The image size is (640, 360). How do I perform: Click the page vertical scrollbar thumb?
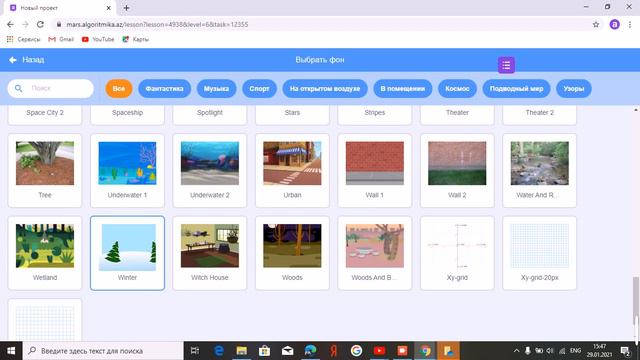(636, 302)
